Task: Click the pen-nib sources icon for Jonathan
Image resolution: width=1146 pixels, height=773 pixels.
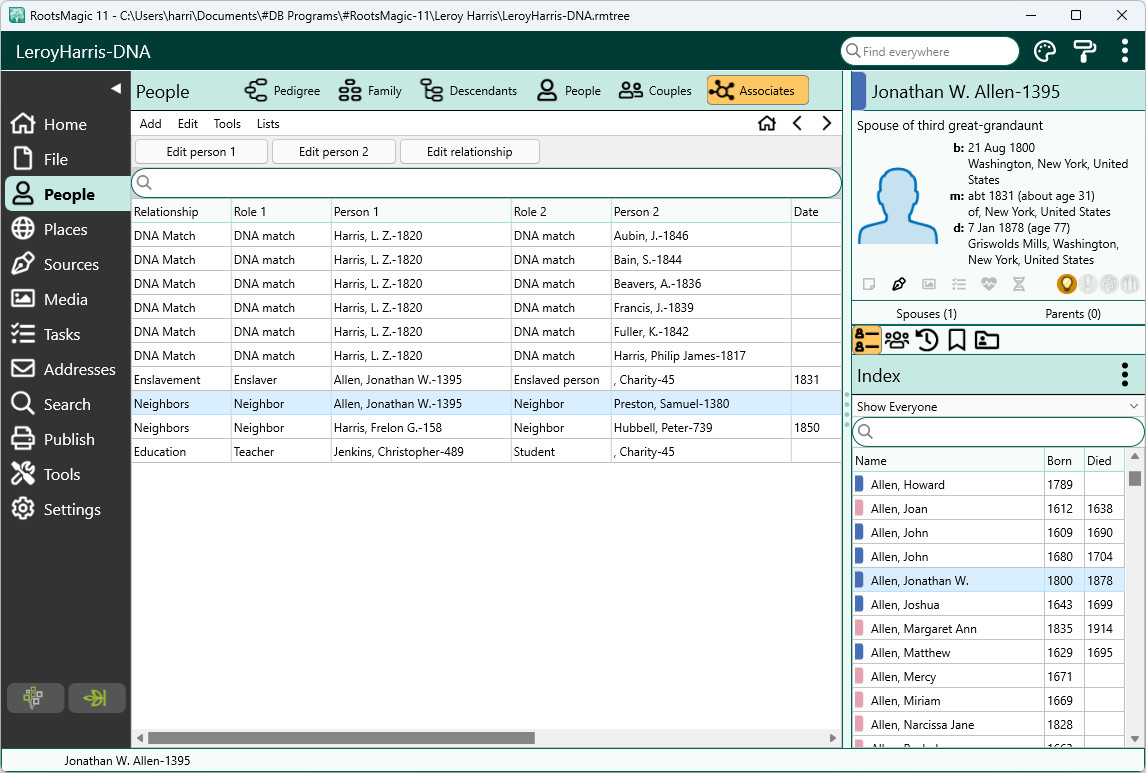Action: pyautogui.click(x=899, y=284)
